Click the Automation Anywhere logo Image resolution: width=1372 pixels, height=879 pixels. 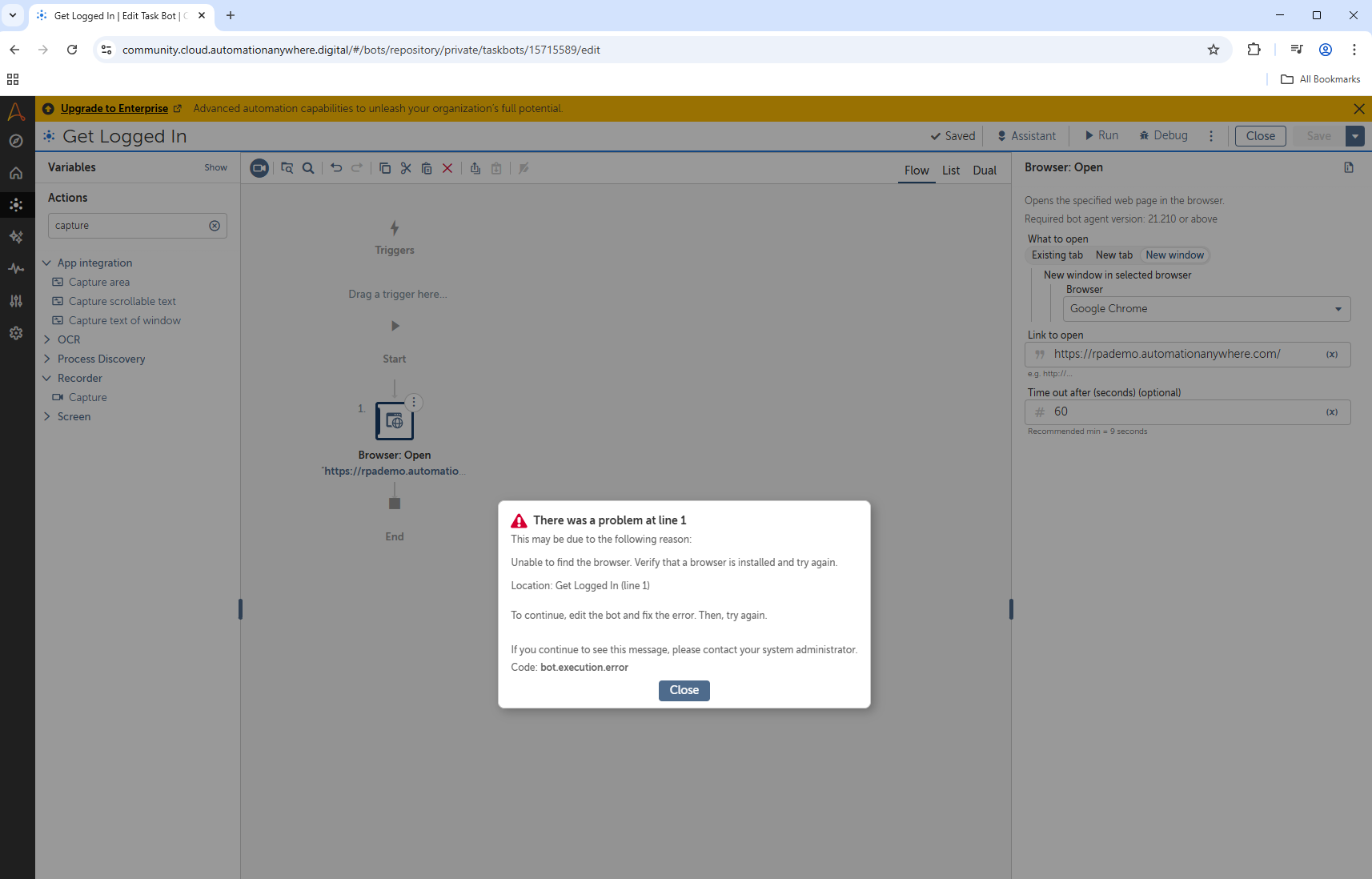click(16, 111)
